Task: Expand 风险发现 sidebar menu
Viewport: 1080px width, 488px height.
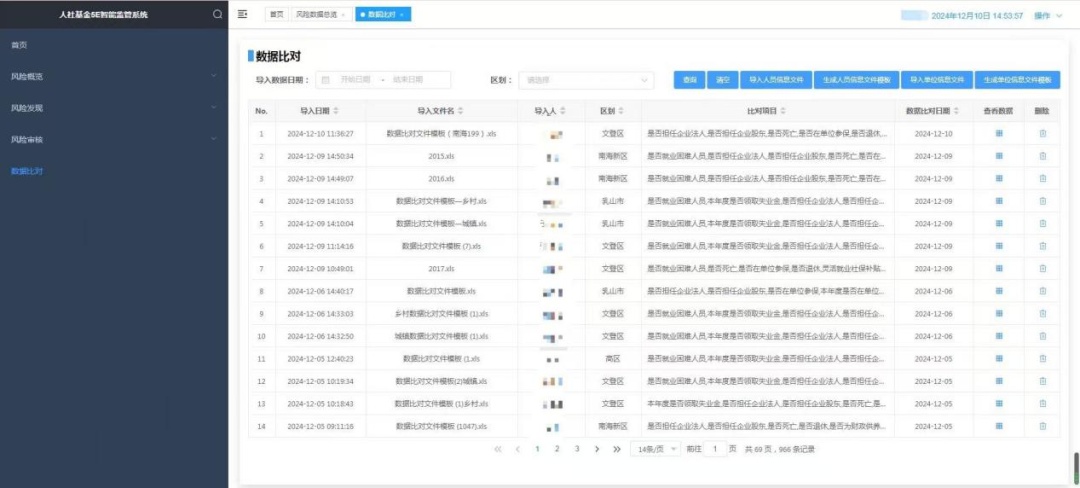Action: 113,108
